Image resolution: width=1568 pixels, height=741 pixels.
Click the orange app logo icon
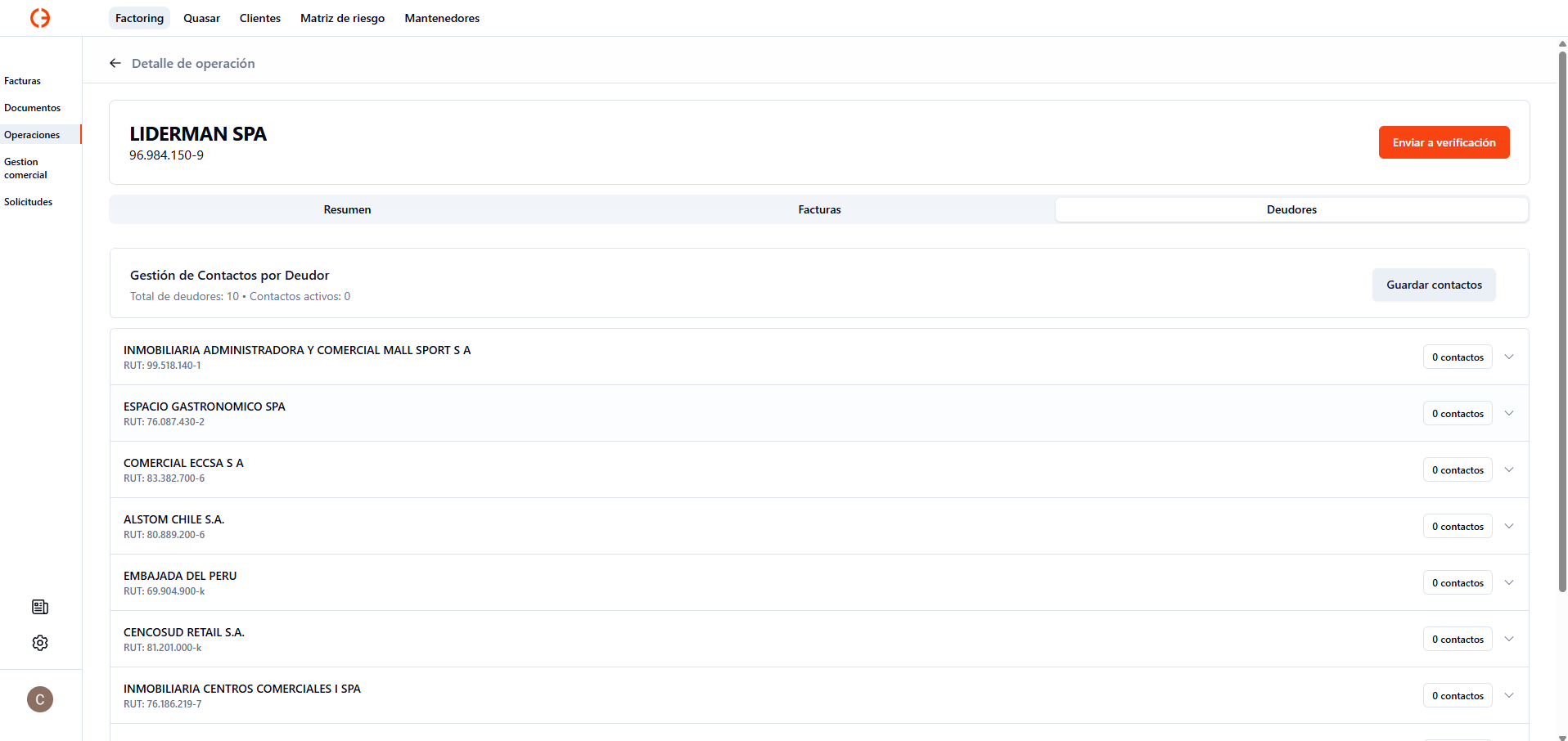click(40, 18)
